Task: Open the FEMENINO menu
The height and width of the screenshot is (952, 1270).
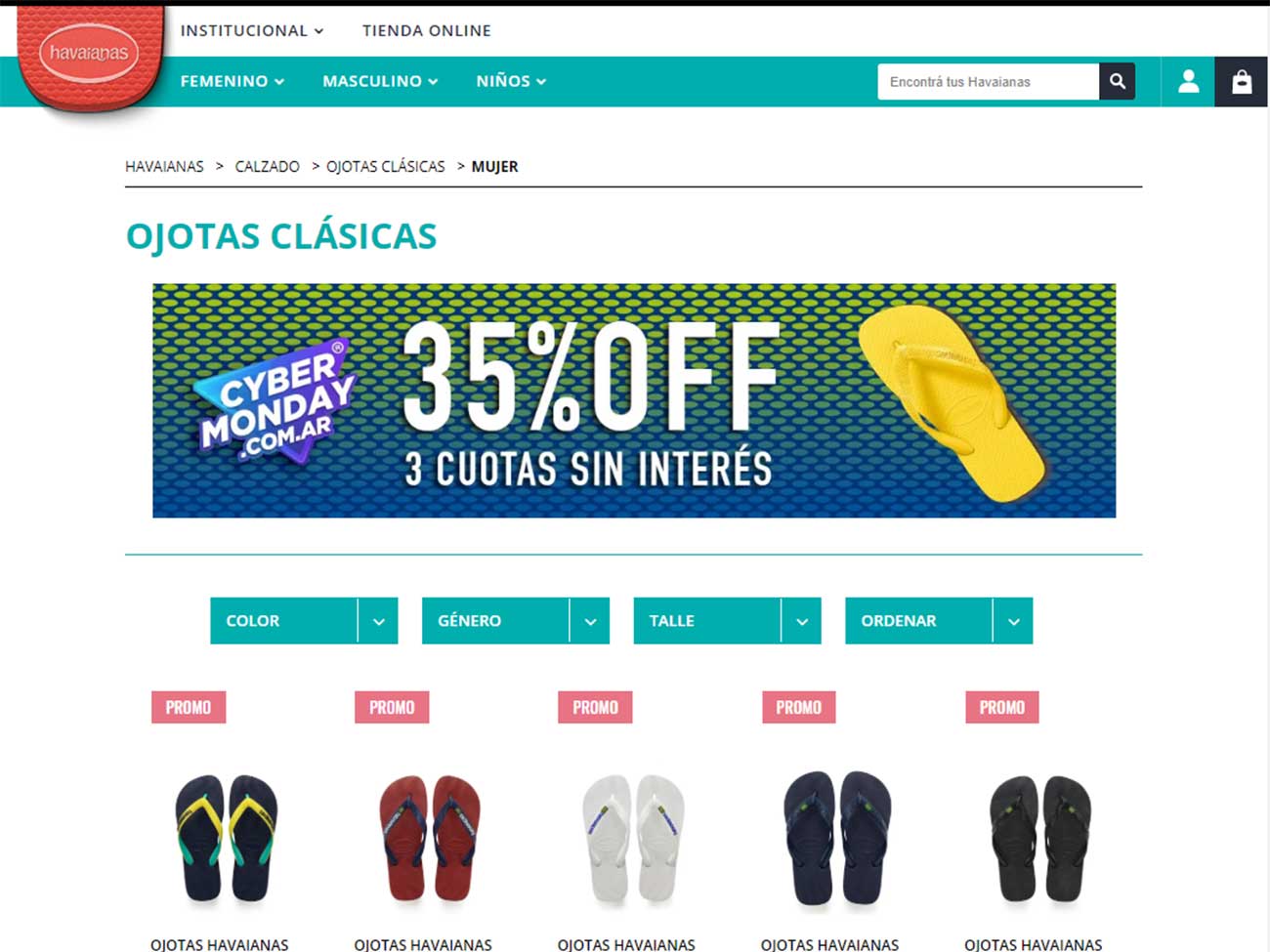Action: tap(233, 81)
